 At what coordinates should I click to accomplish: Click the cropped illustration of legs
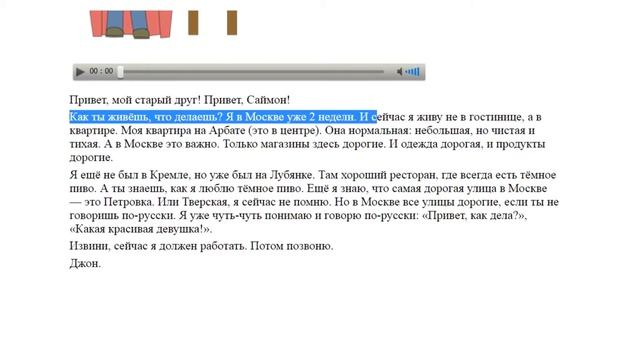click(131, 24)
